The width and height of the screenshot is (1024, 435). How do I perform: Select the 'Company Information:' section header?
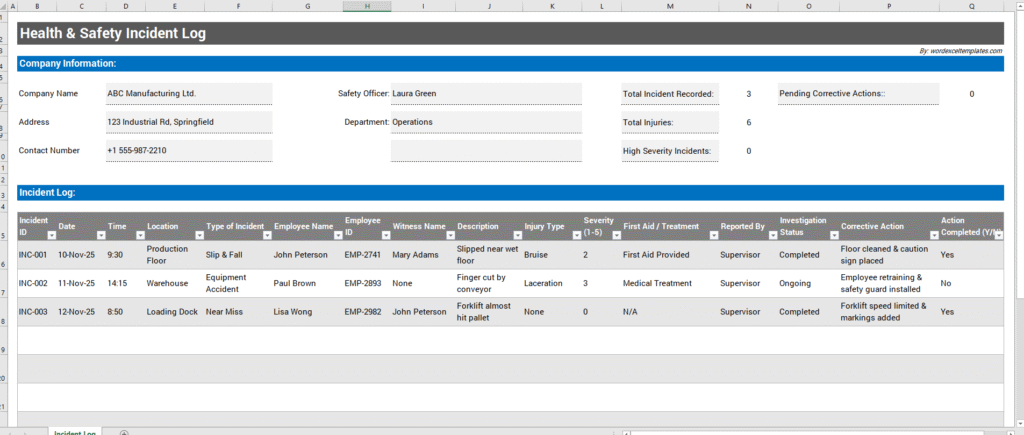click(511, 63)
